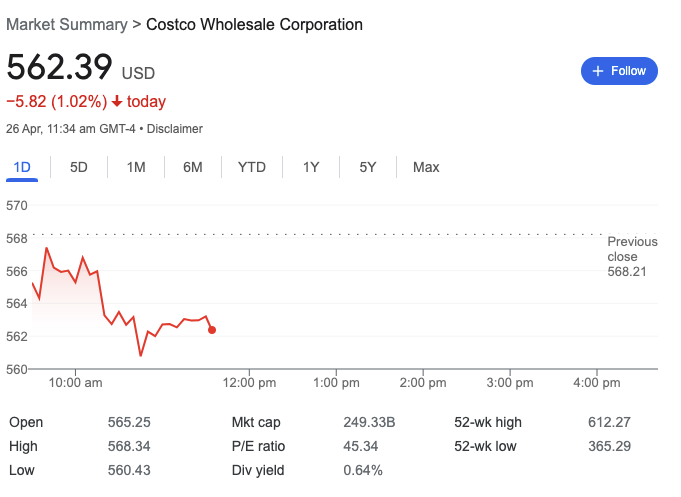Click the plus icon on Follow
Viewport: 681px width, 497px height.
click(598, 71)
